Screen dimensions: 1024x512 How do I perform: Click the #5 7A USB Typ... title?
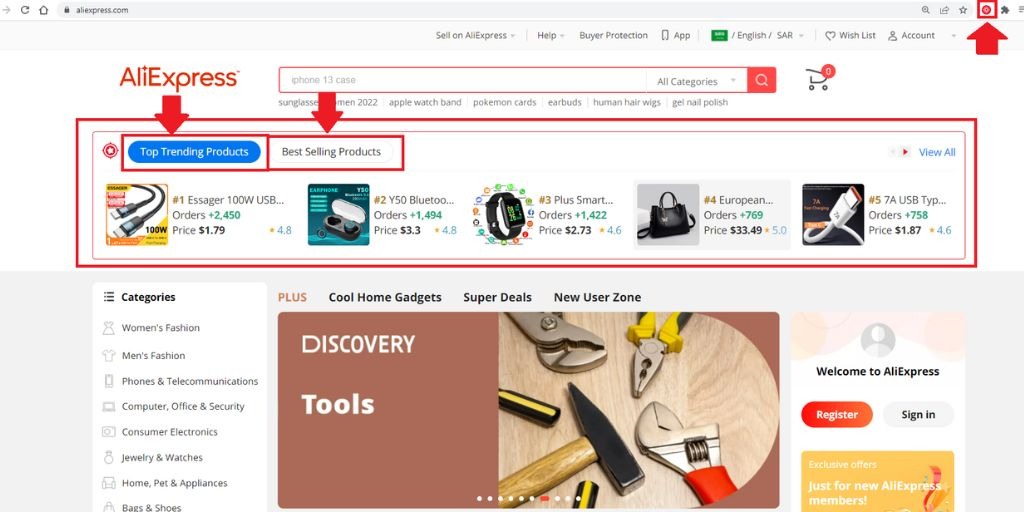tap(907, 200)
